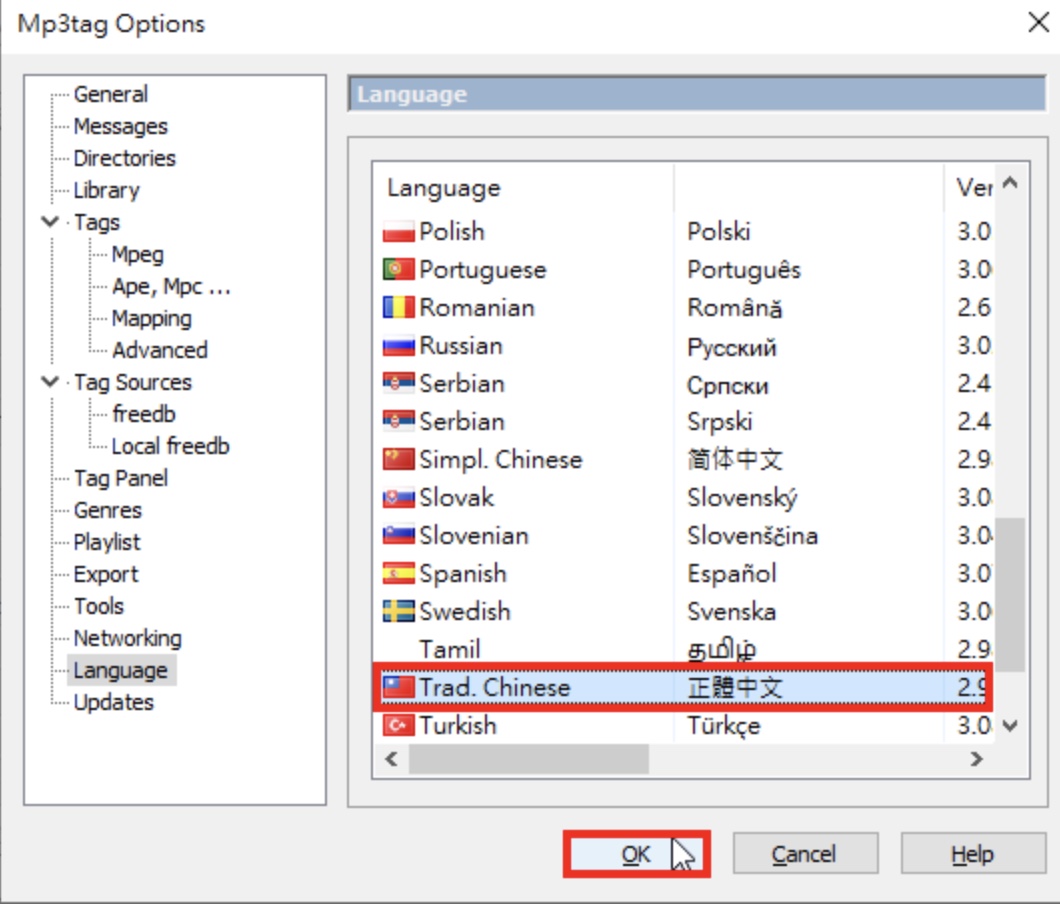Click the language list vertical scrollbar thumb
1060x912 pixels.
pyautogui.click(x=1010, y=595)
